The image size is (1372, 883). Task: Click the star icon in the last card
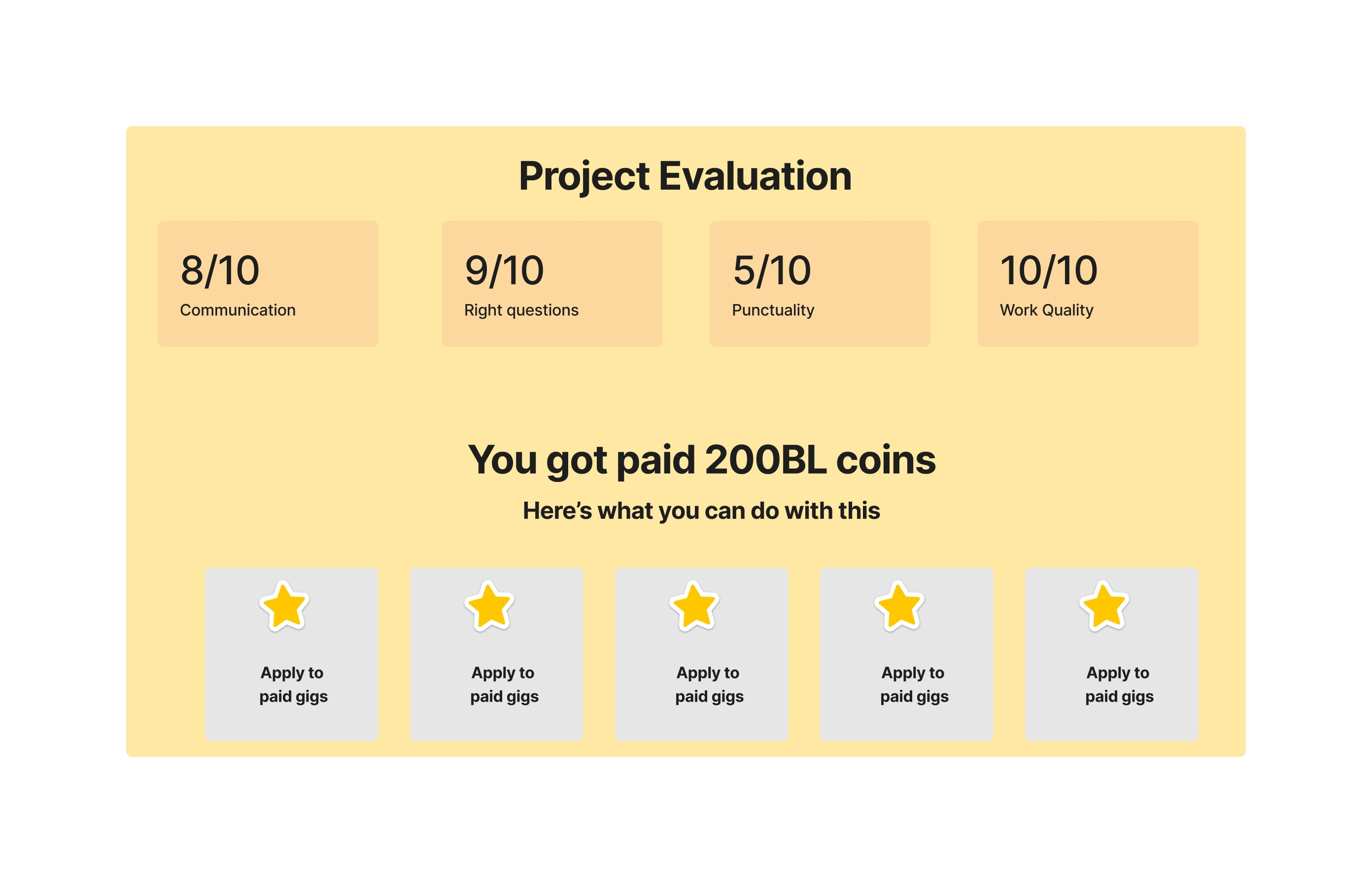1104,606
